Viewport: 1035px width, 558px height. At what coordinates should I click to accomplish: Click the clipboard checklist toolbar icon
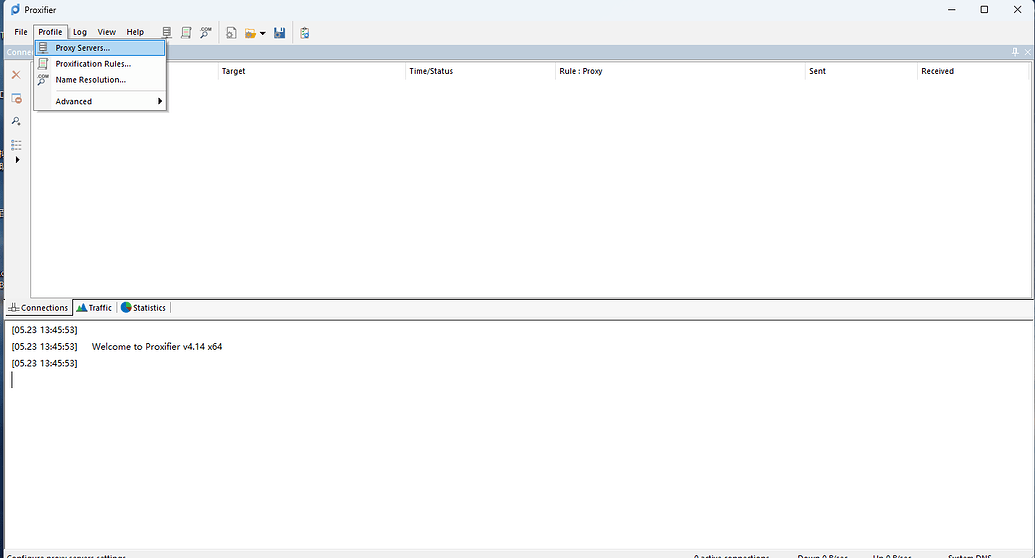[x=304, y=32]
